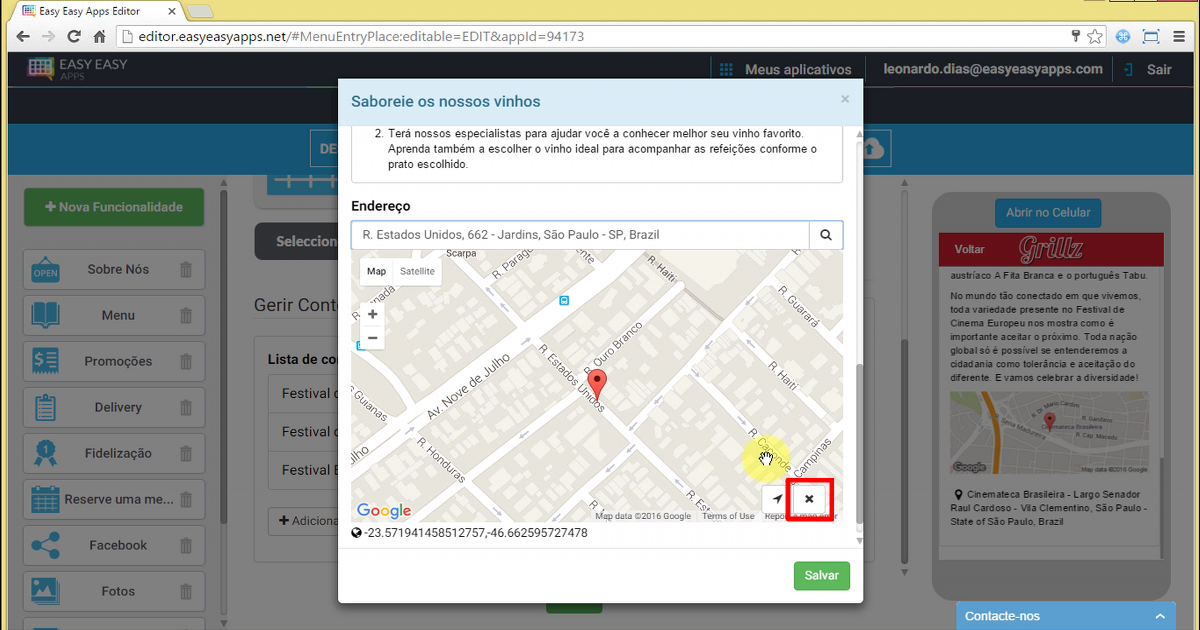Click the locate-me arrow icon on map

click(777, 499)
